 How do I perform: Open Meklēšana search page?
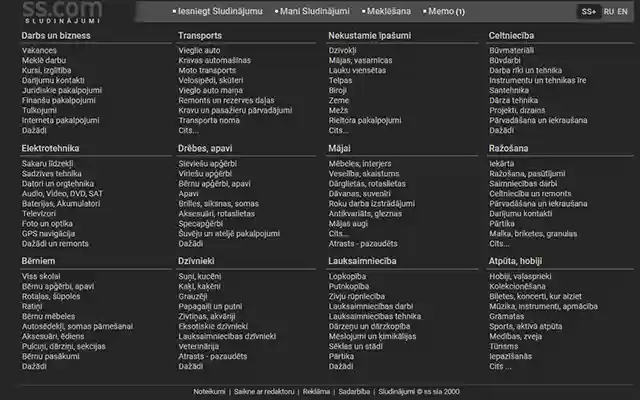pos(391,12)
